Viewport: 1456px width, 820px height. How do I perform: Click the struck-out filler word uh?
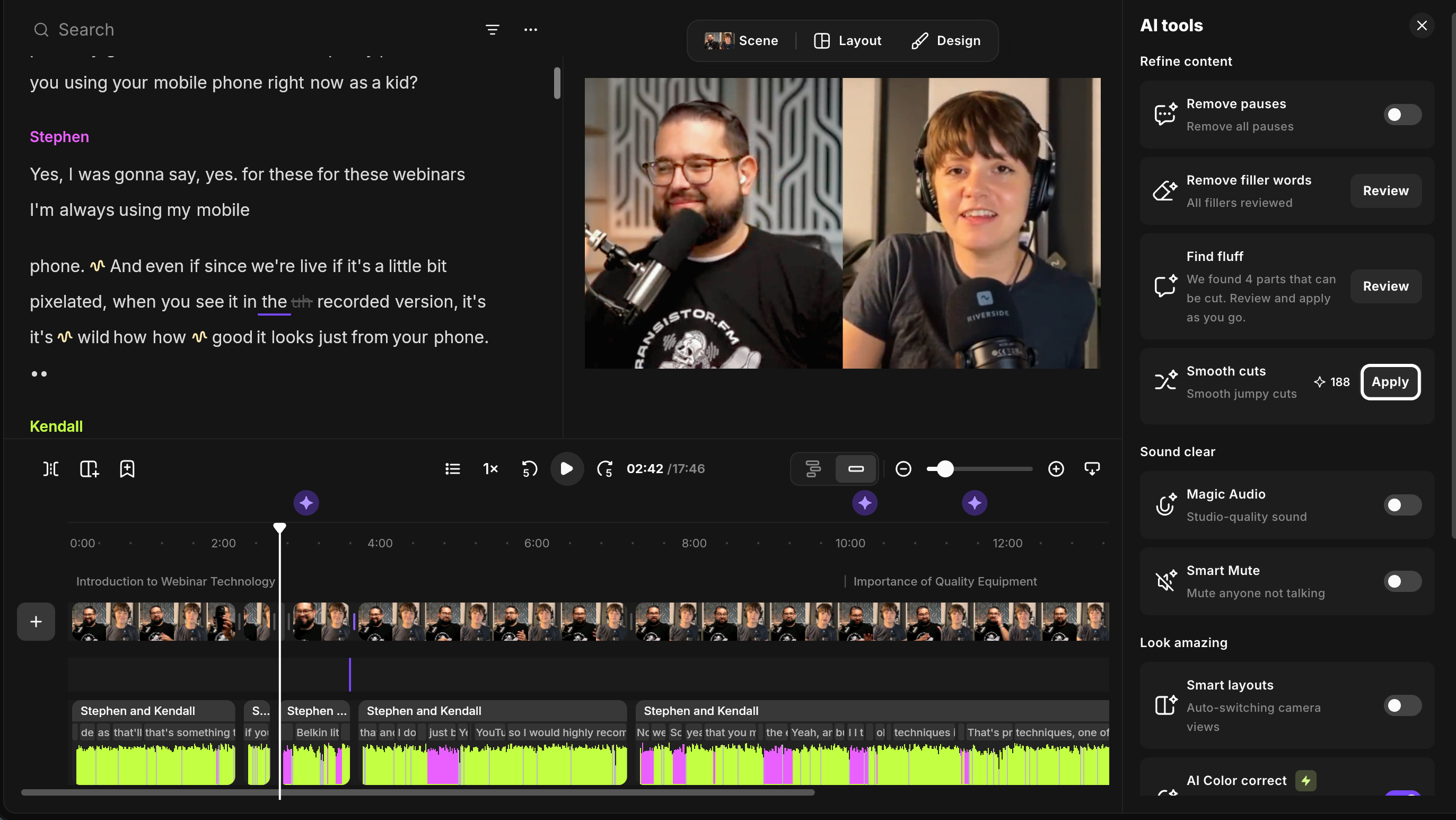pos(302,302)
